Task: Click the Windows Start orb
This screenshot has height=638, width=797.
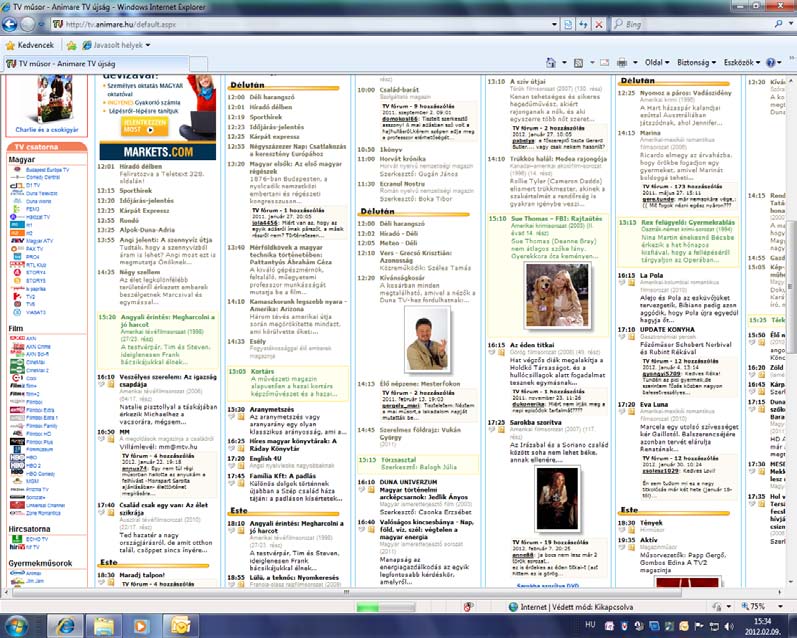Action: (x=16, y=625)
